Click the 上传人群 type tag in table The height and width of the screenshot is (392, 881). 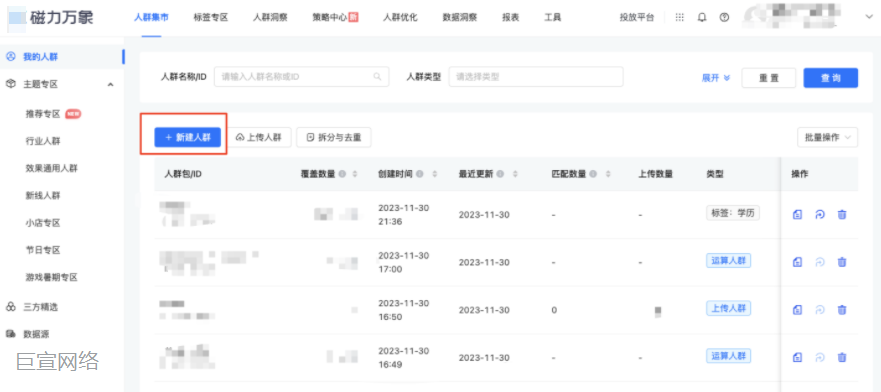729,308
